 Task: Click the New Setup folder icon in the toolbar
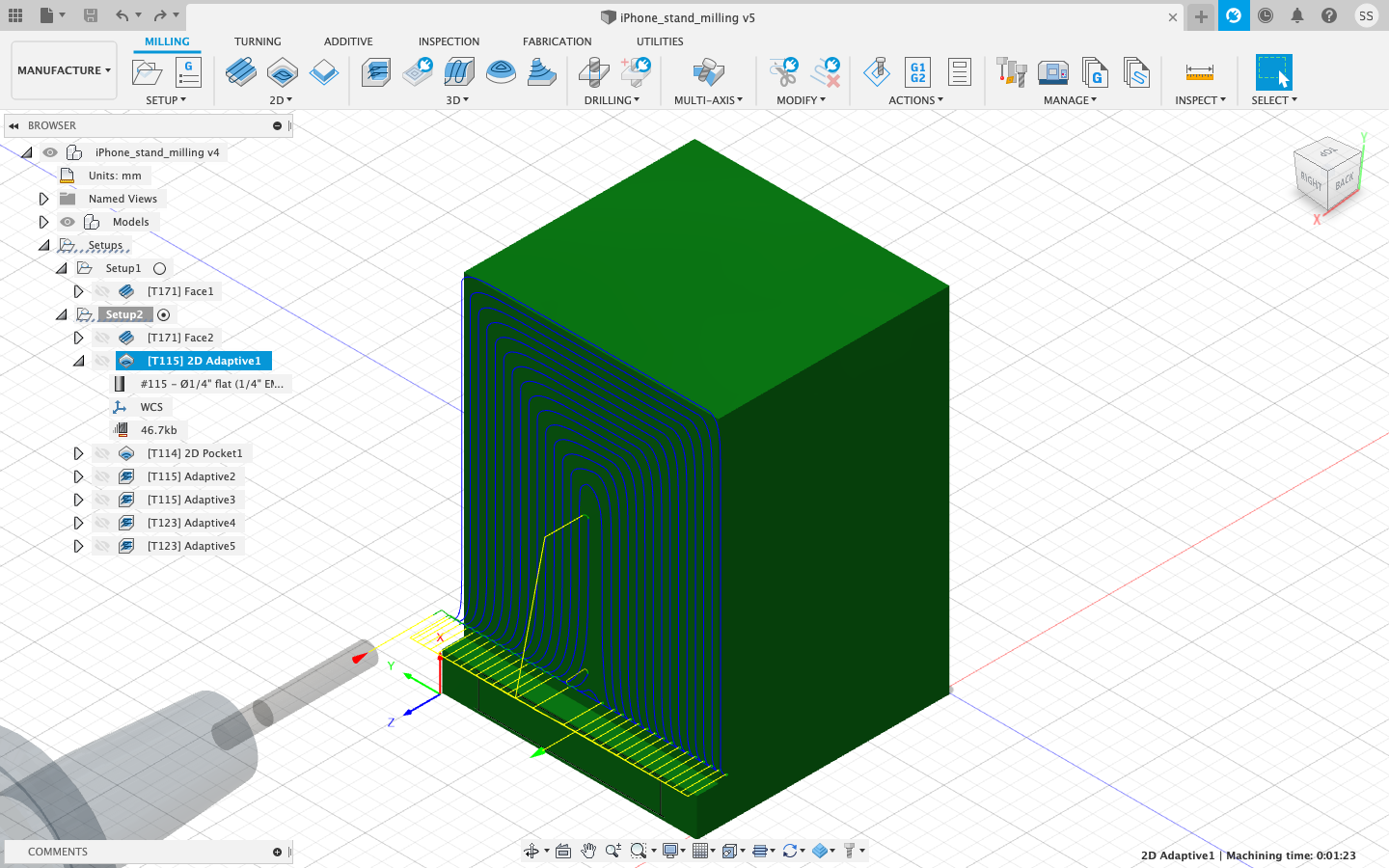click(147, 72)
